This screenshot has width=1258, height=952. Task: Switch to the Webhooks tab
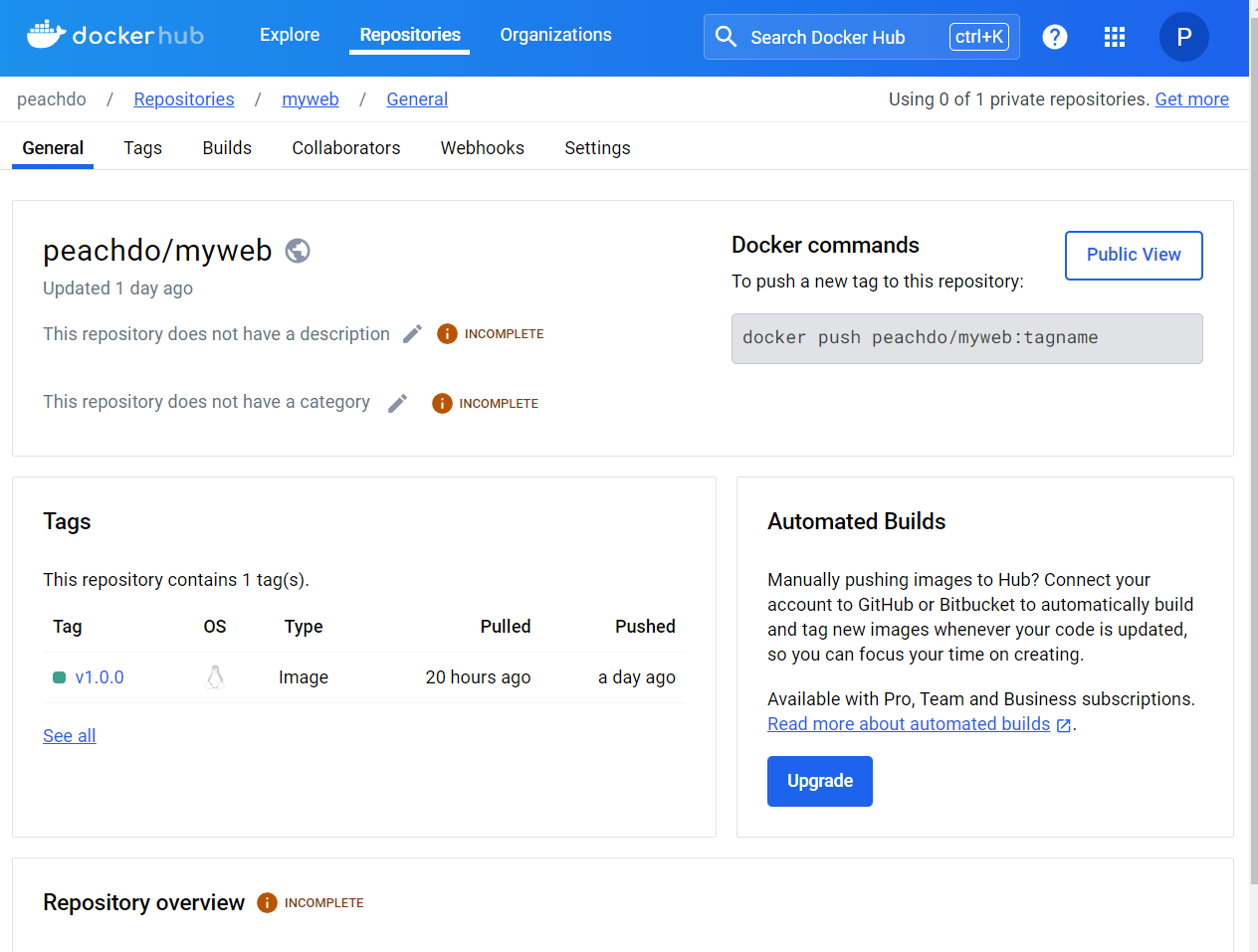pos(483,148)
